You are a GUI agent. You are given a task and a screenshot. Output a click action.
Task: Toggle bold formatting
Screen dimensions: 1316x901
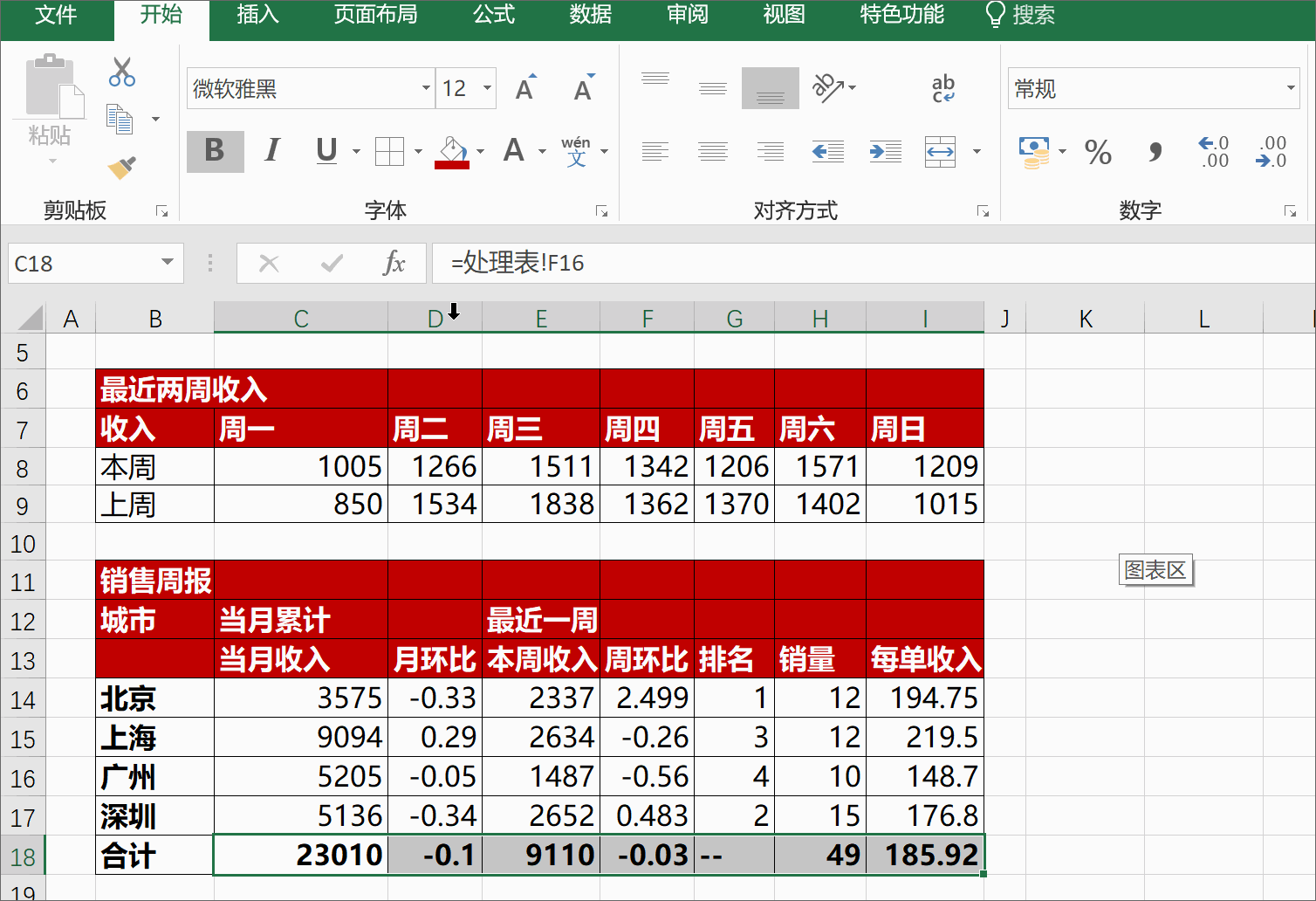[x=215, y=151]
